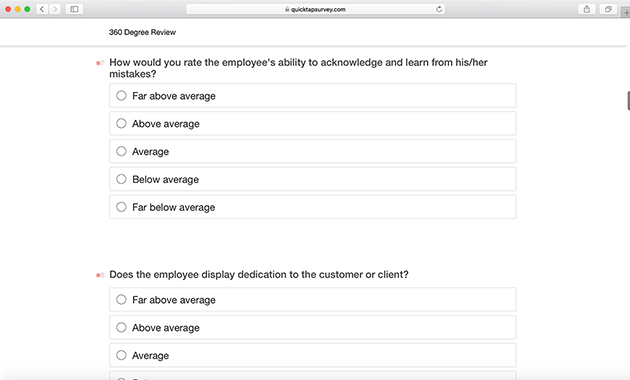Open the Share icon in the toolbar
Image resolution: width=630 pixels, height=380 pixels.
[x=587, y=9]
